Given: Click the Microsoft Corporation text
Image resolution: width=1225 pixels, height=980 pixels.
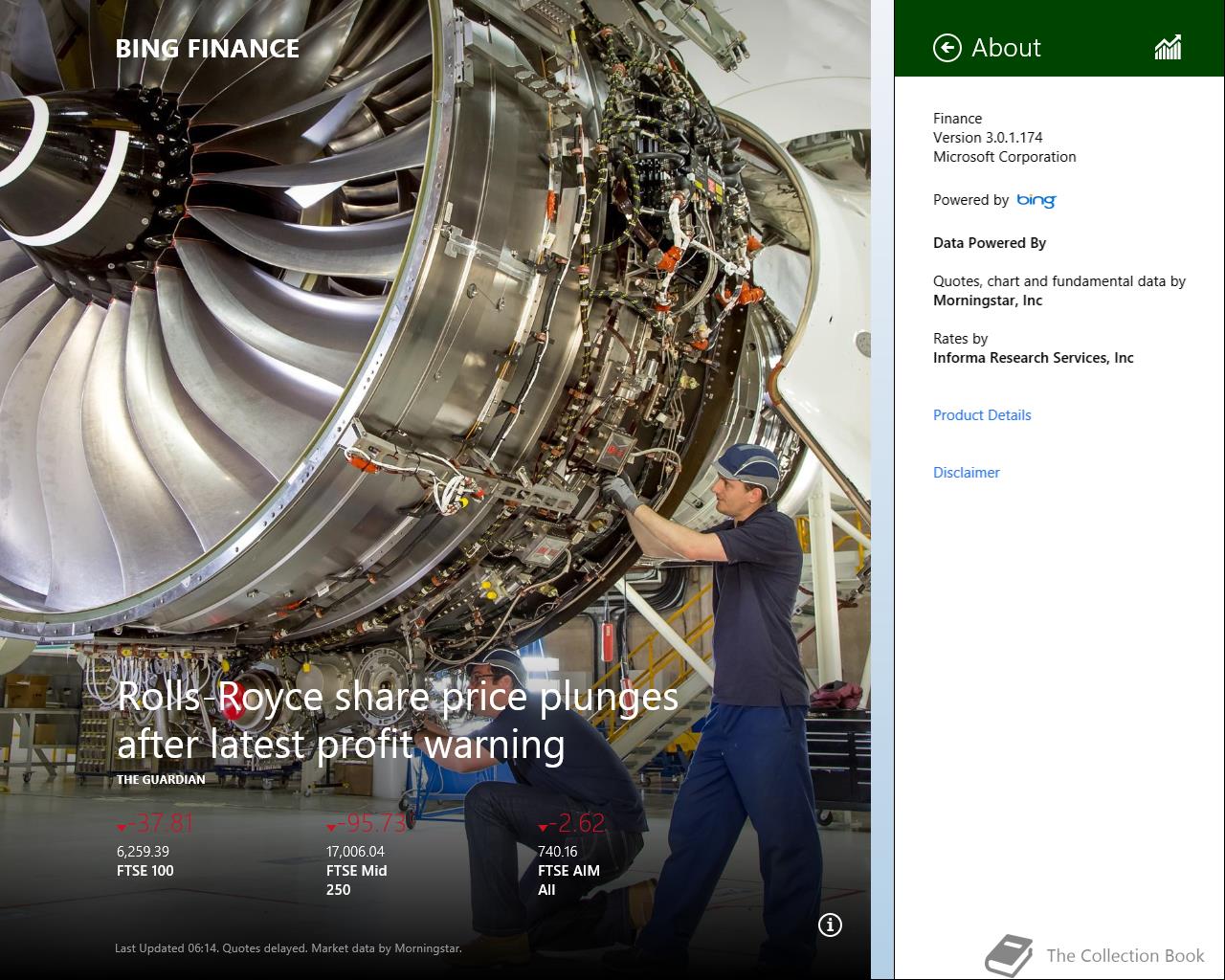Looking at the screenshot, I should point(1005,157).
